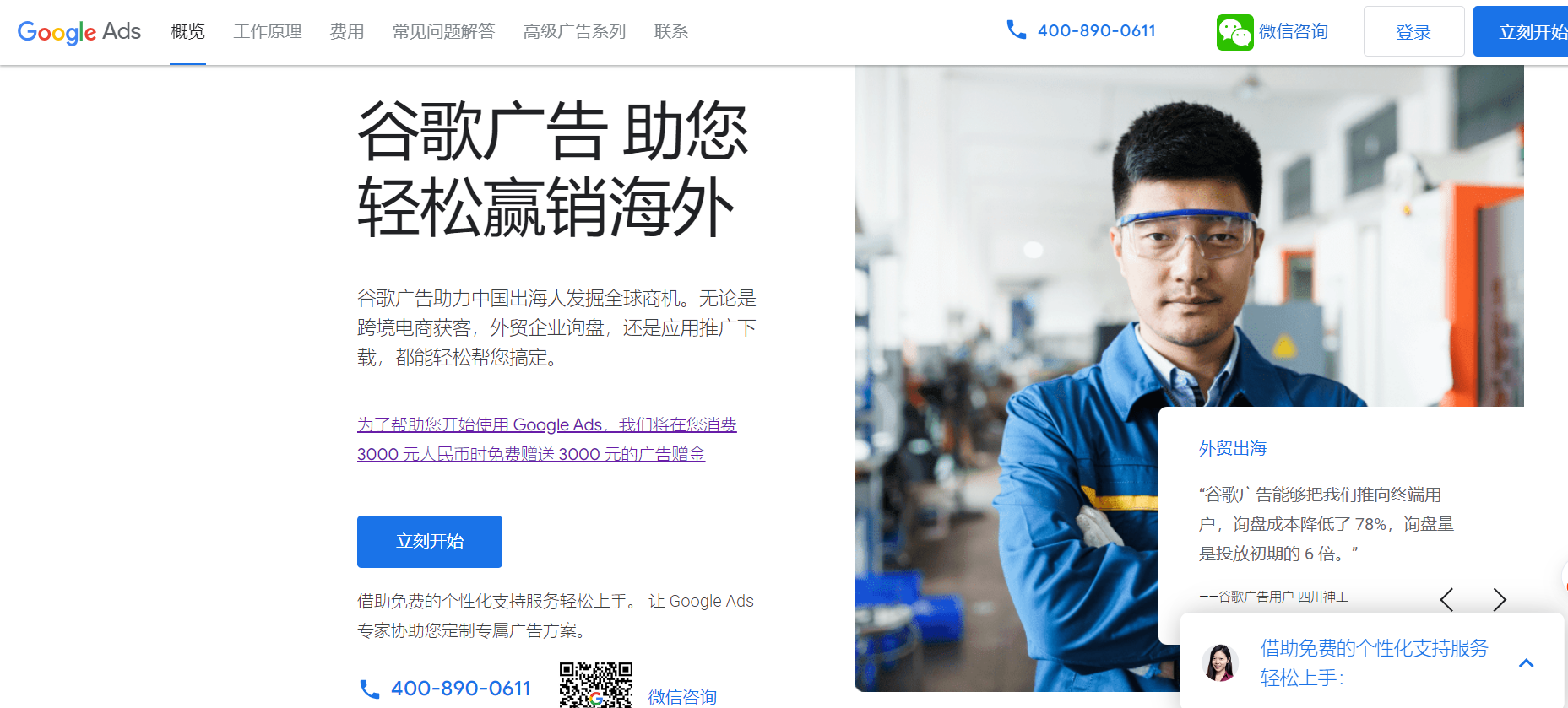
Task: Show previous testimonial with left arrow
Action: tap(1446, 599)
